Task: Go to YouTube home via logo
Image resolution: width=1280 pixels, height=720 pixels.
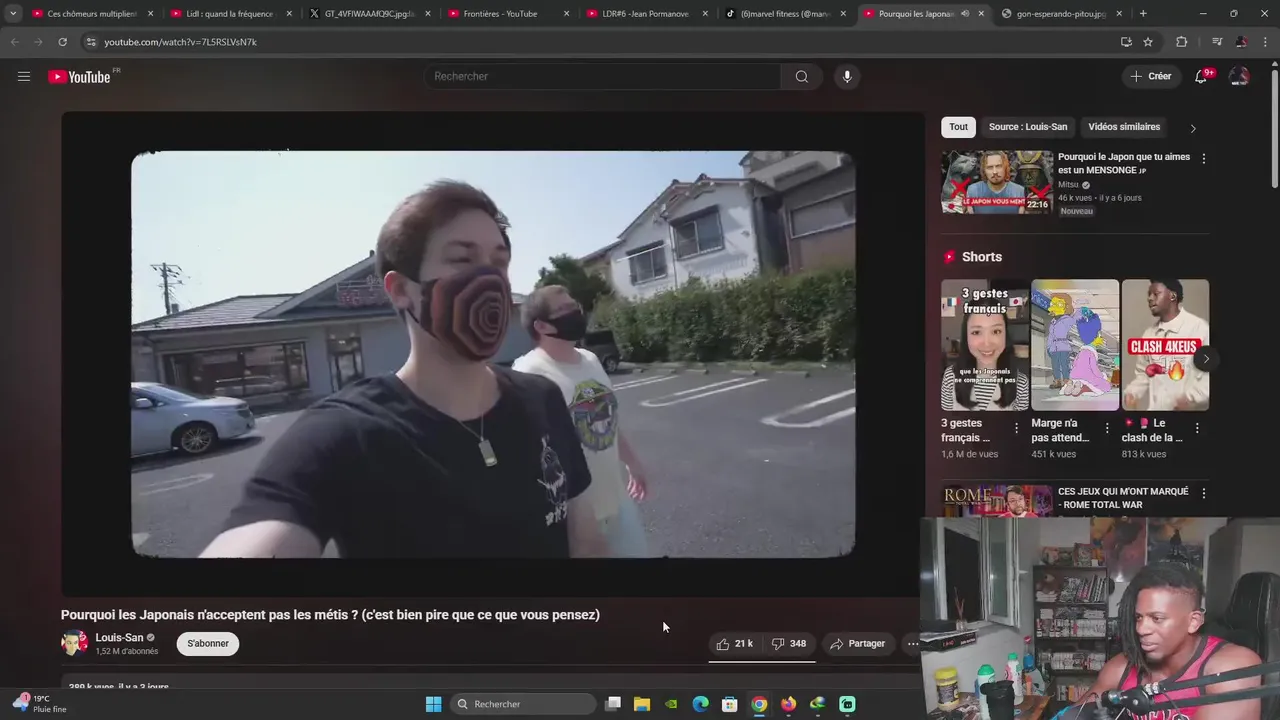Action: [x=79, y=77]
